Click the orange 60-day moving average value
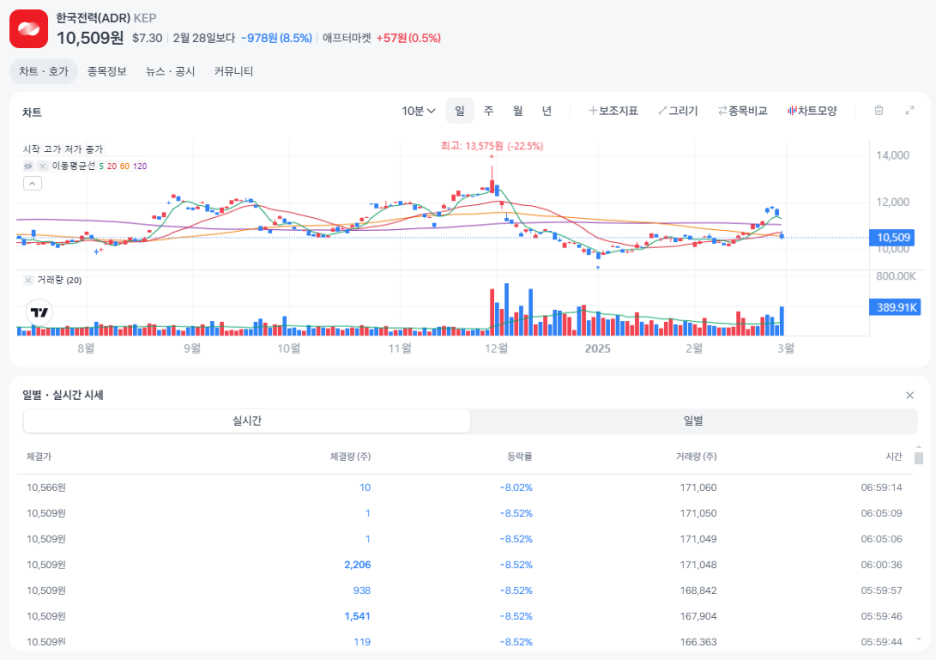This screenshot has height=660, width=936. (x=125, y=166)
